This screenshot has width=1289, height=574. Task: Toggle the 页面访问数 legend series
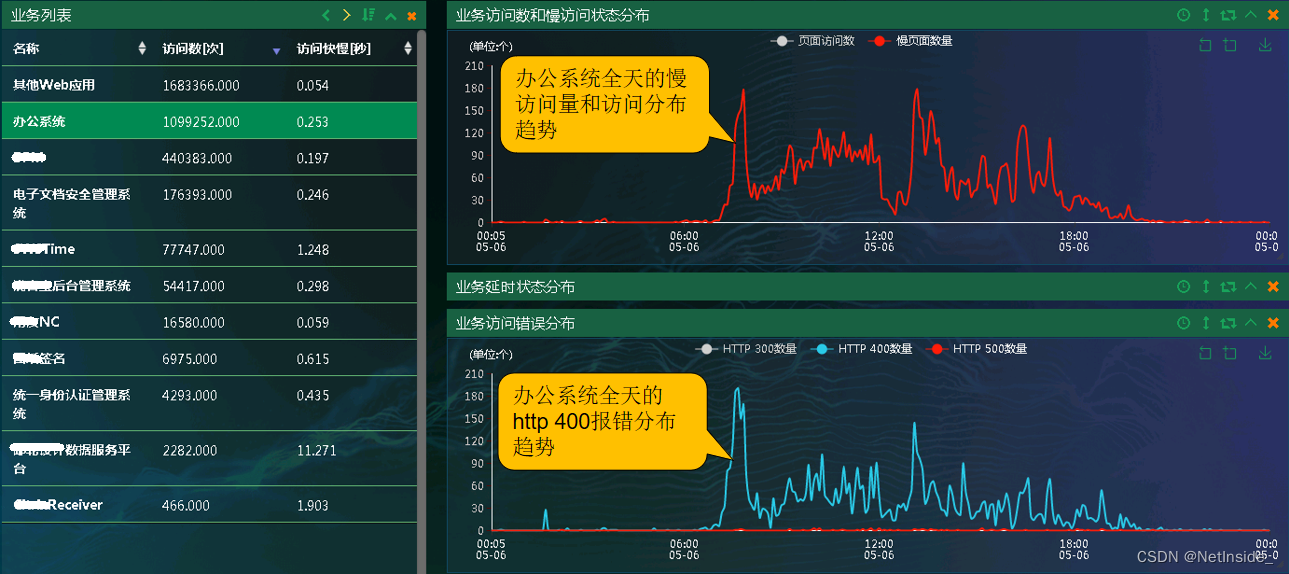pyautogui.click(x=812, y=41)
